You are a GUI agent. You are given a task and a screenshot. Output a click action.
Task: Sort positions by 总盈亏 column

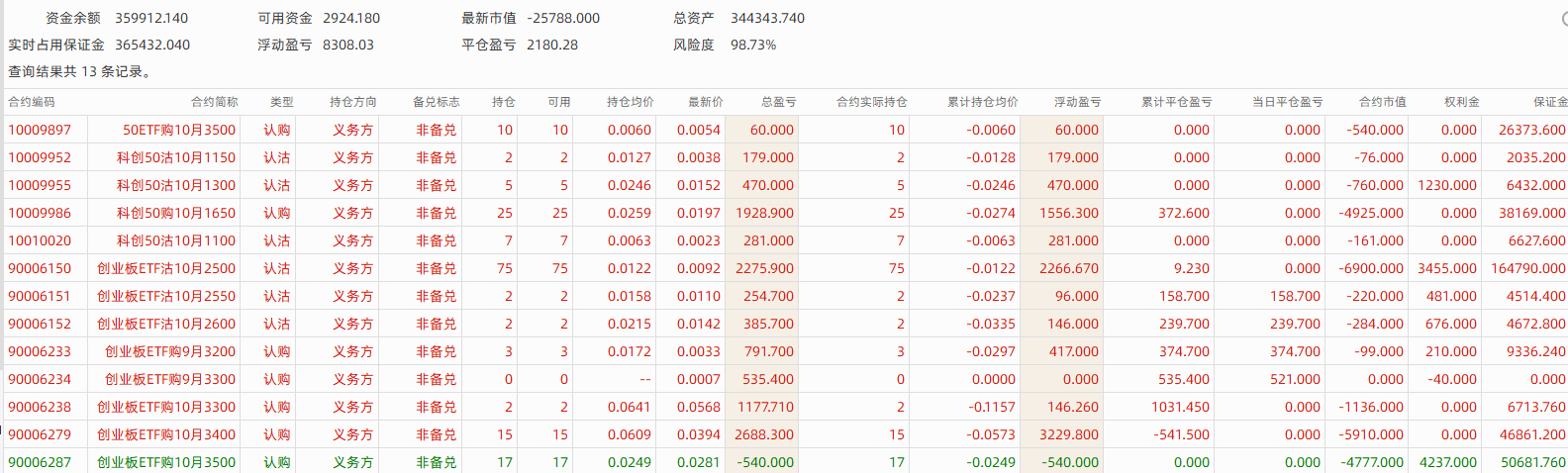tap(778, 102)
